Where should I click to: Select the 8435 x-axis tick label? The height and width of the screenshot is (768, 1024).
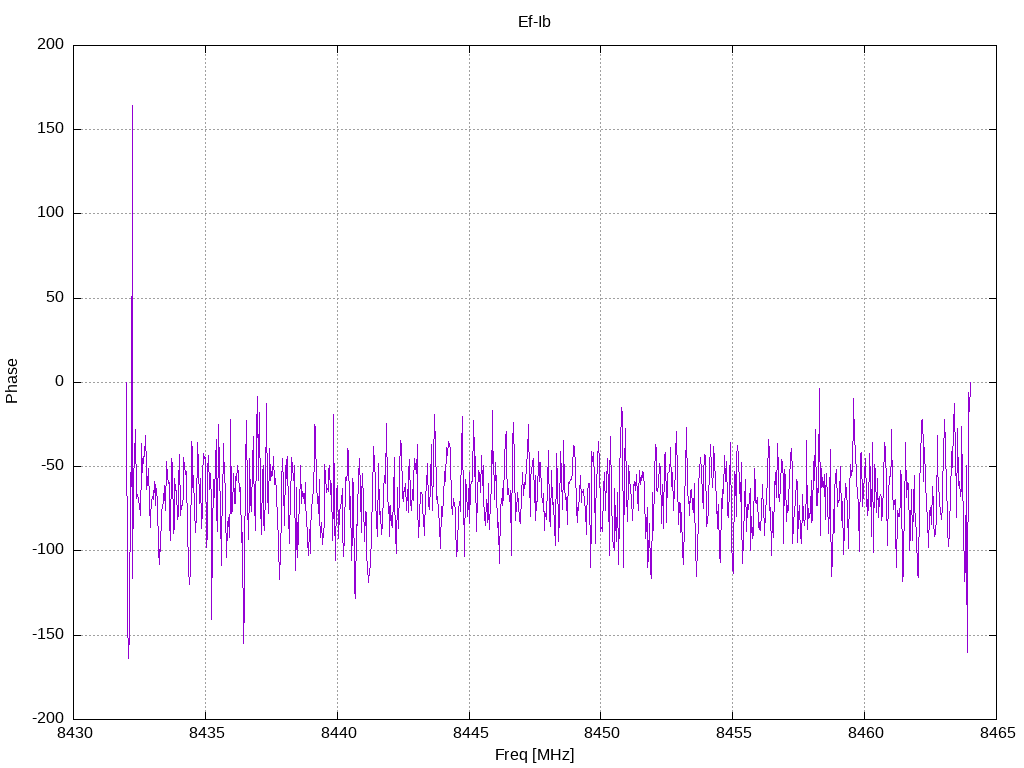205,734
